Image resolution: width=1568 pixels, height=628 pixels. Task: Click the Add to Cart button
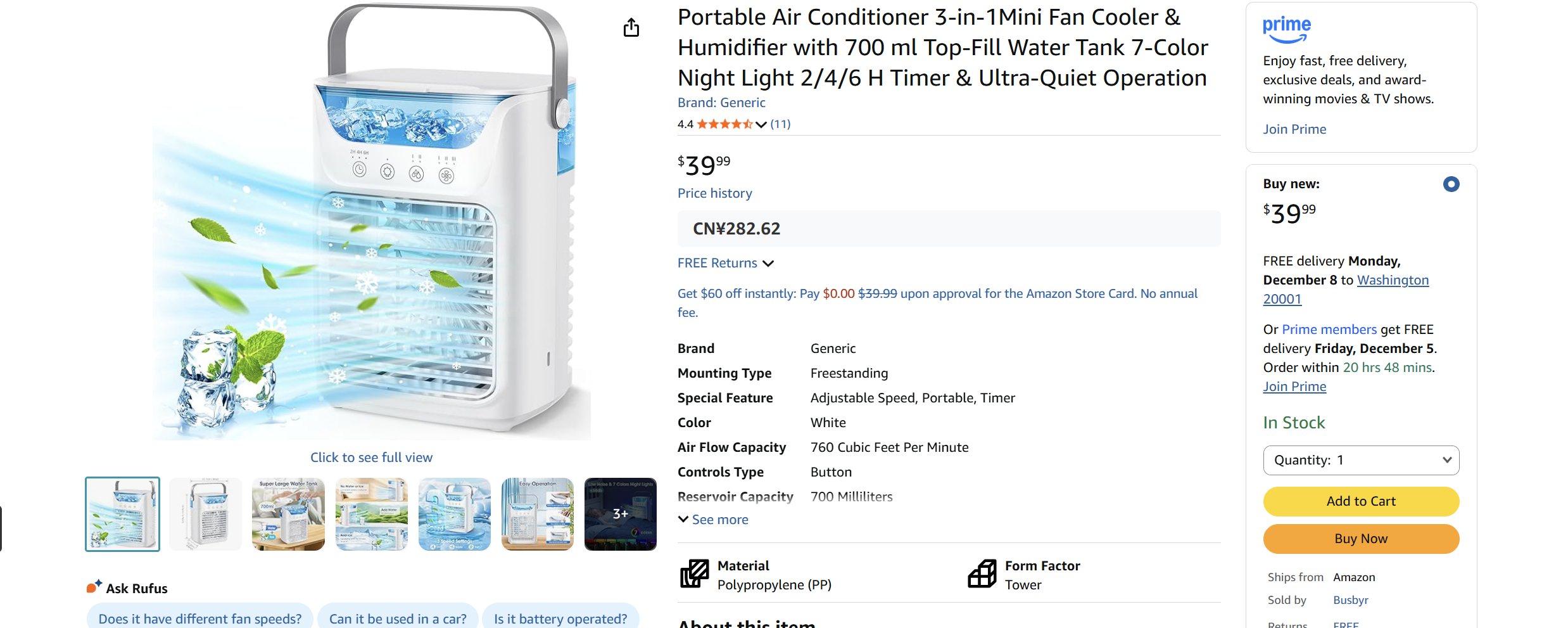(x=1360, y=501)
